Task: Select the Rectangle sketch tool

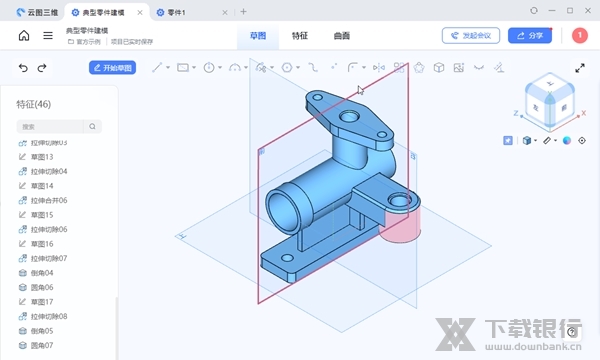Action: 183,68
